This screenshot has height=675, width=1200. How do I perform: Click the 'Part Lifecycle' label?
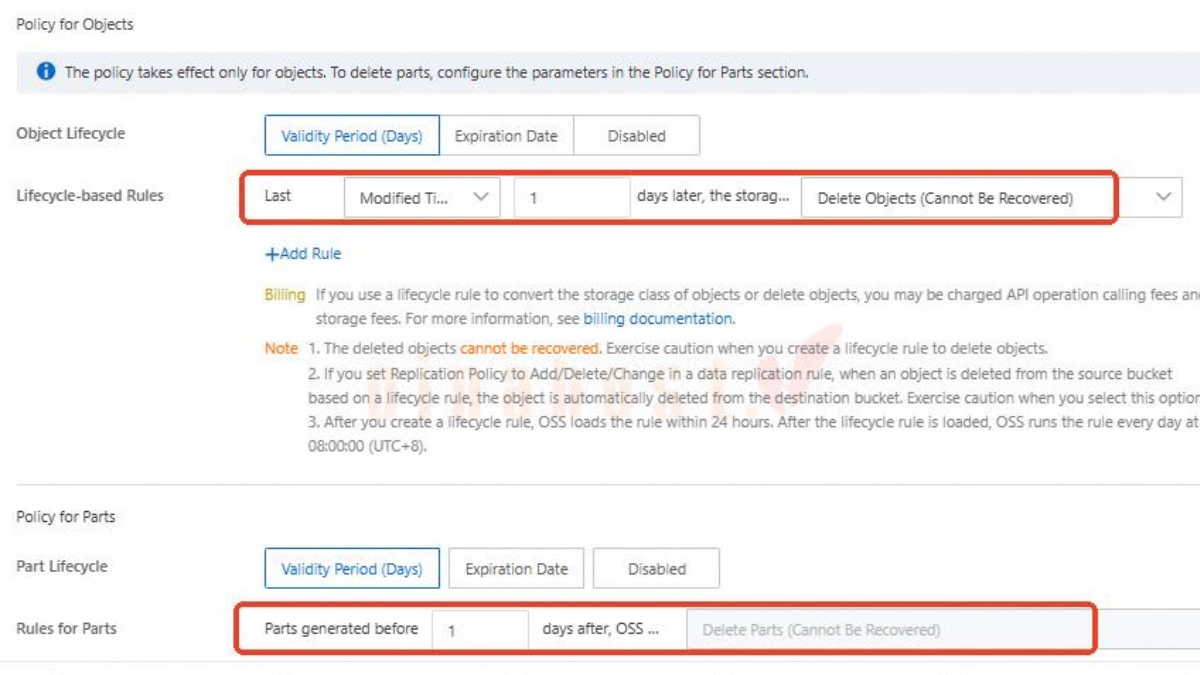pos(62,566)
